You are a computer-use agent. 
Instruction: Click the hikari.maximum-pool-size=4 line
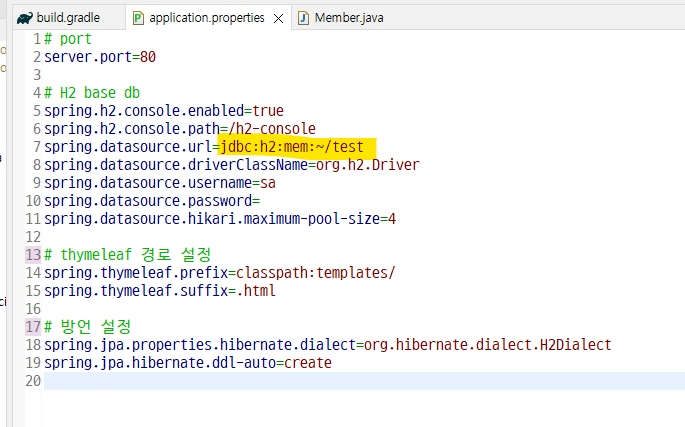point(220,219)
